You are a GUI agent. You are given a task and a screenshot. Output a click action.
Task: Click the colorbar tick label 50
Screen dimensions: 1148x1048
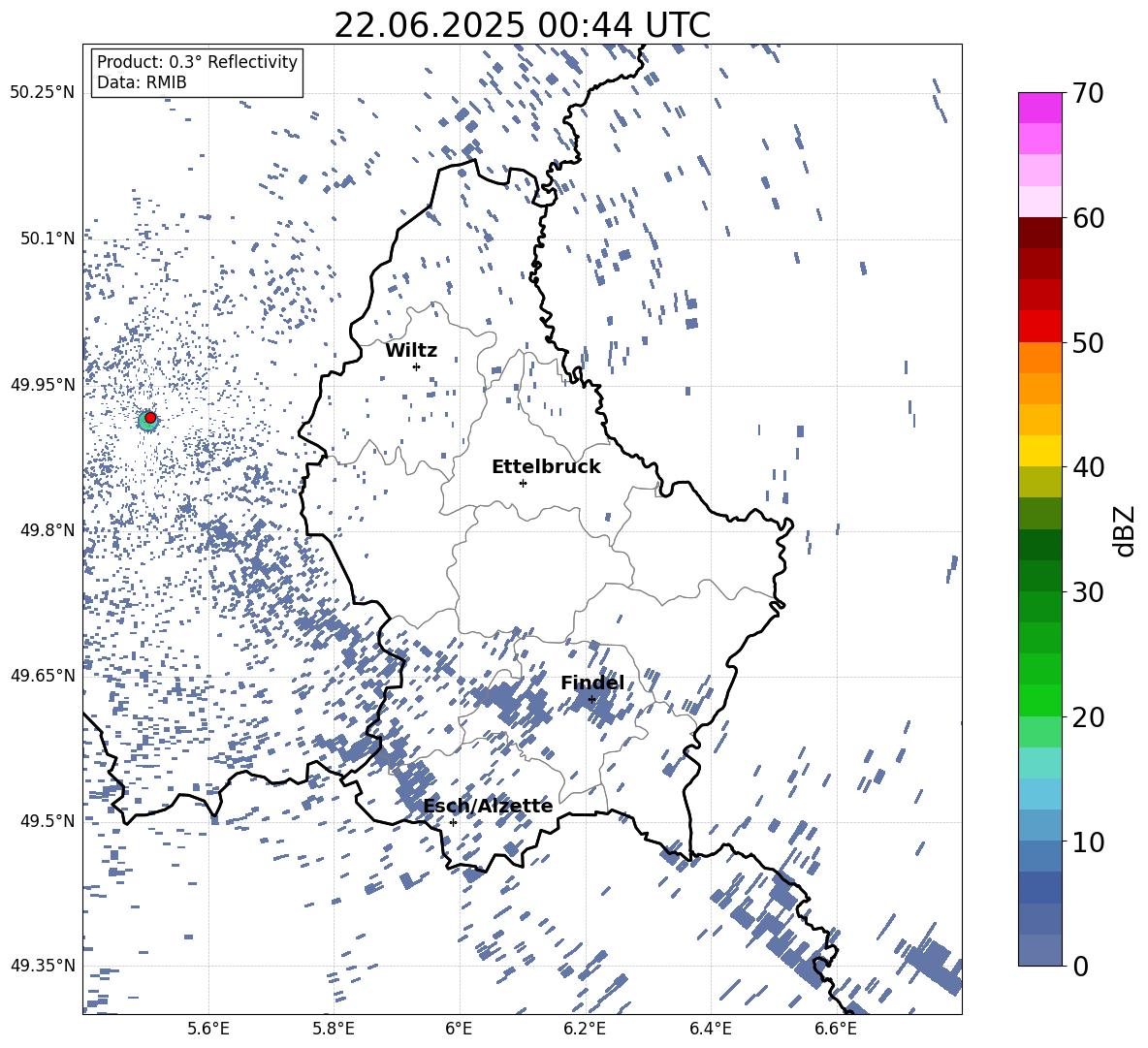pyautogui.click(x=1088, y=342)
